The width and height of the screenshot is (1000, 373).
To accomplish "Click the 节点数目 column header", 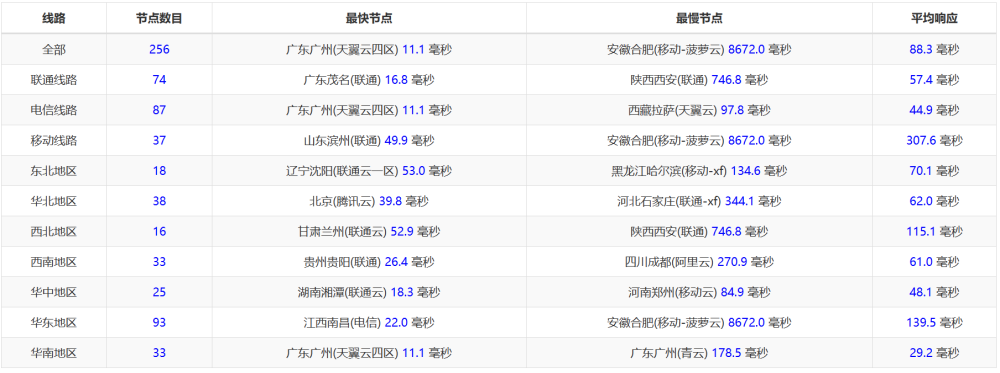I will click(159, 18).
